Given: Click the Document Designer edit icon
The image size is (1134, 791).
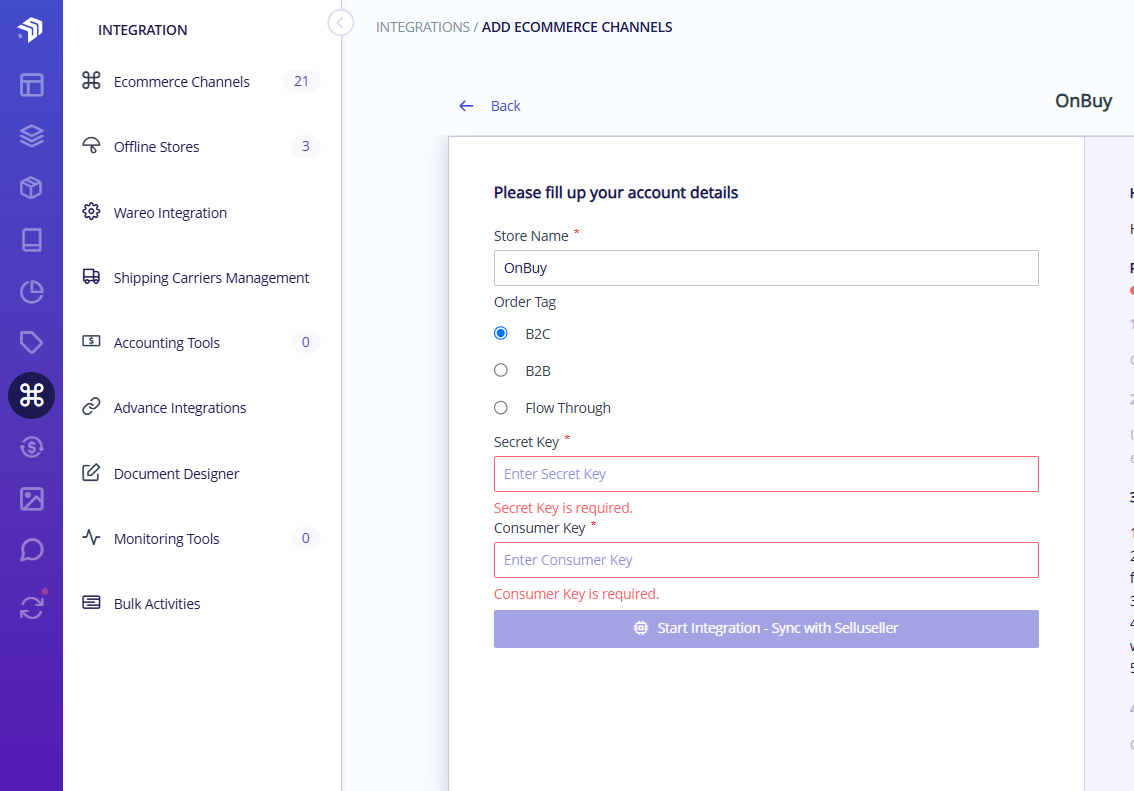Looking at the screenshot, I should [x=91, y=472].
